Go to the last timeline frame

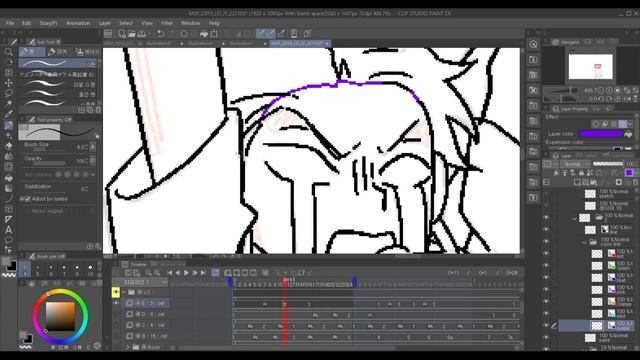pyautogui.click(x=203, y=273)
